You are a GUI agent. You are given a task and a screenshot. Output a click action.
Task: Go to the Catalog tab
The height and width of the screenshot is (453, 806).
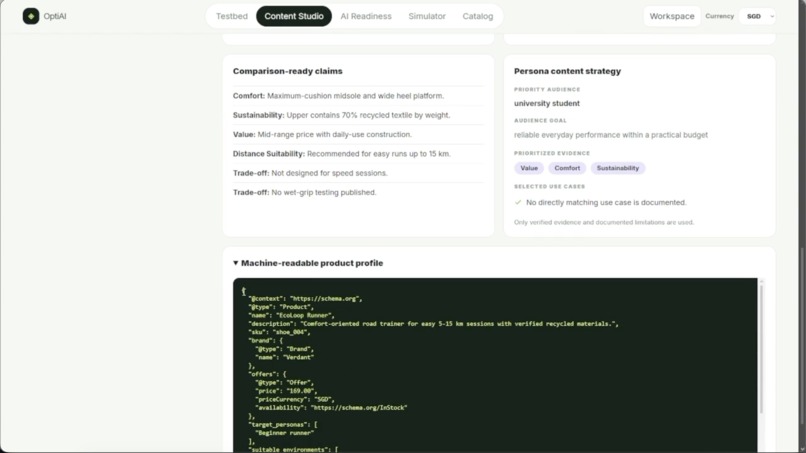coord(478,16)
